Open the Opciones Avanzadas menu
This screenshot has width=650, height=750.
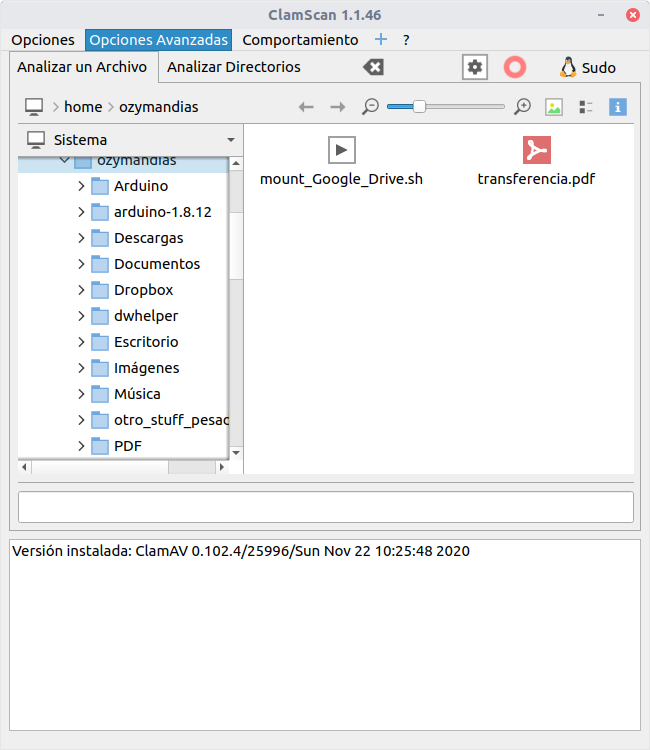pyautogui.click(x=158, y=40)
